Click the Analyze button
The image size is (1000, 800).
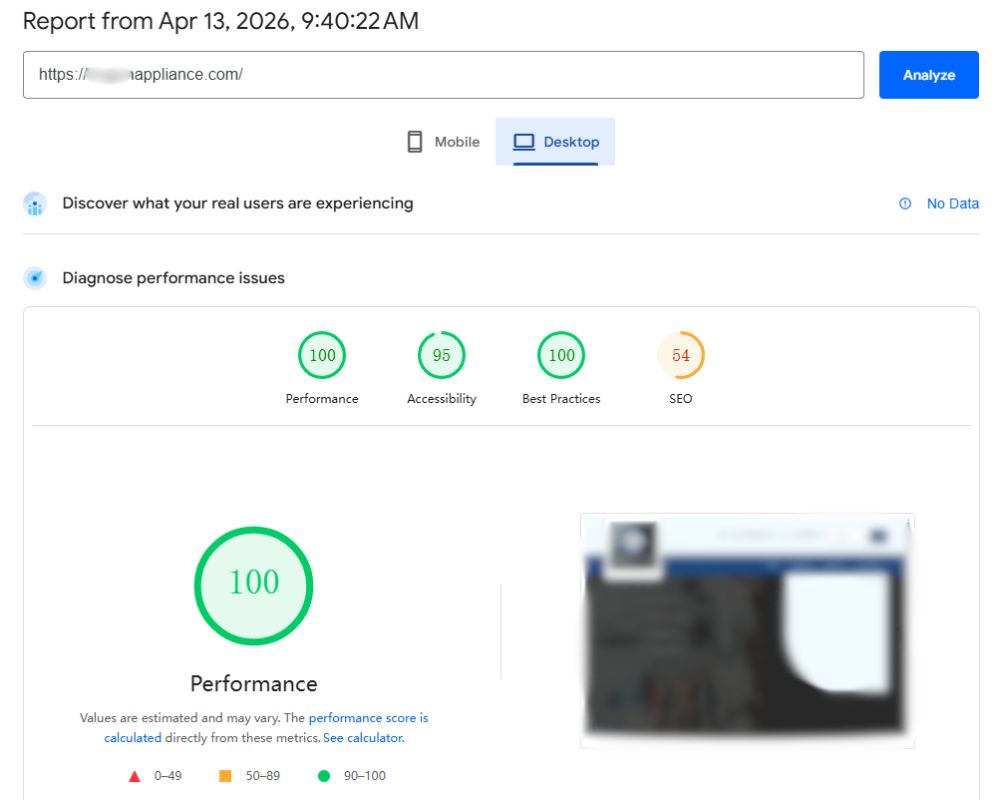pyautogui.click(x=928, y=75)
